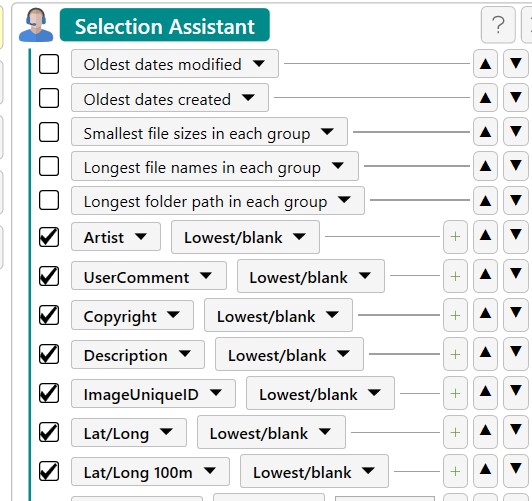Click the plus icon in Artist row
532x501 pixels.
click(455, 237)
